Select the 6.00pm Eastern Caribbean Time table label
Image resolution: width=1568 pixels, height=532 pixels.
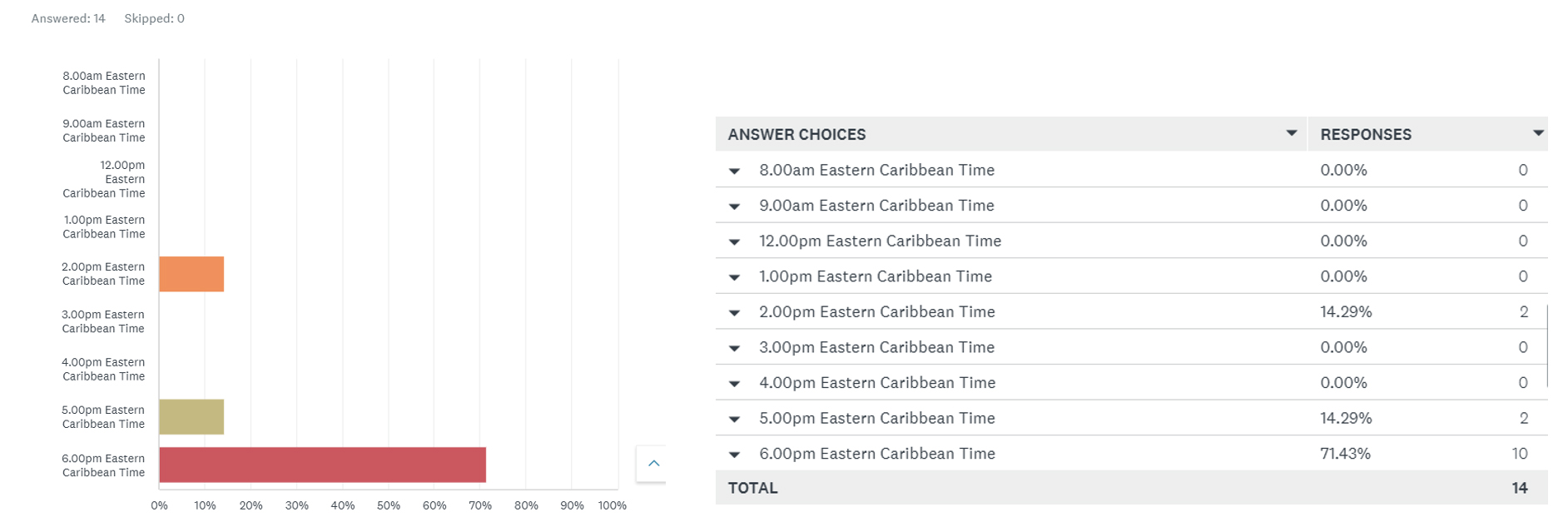click(877, 454)
